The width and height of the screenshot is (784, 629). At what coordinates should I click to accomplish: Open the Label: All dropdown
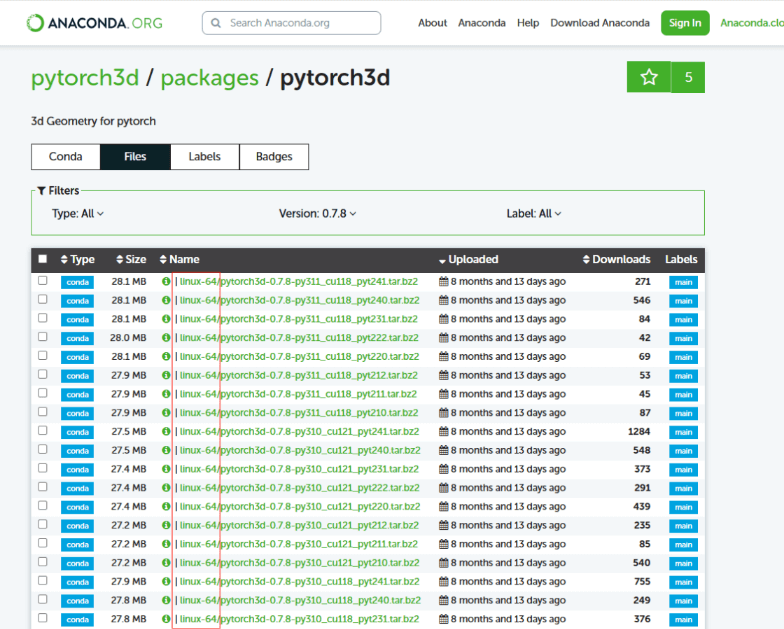point(534,213)
